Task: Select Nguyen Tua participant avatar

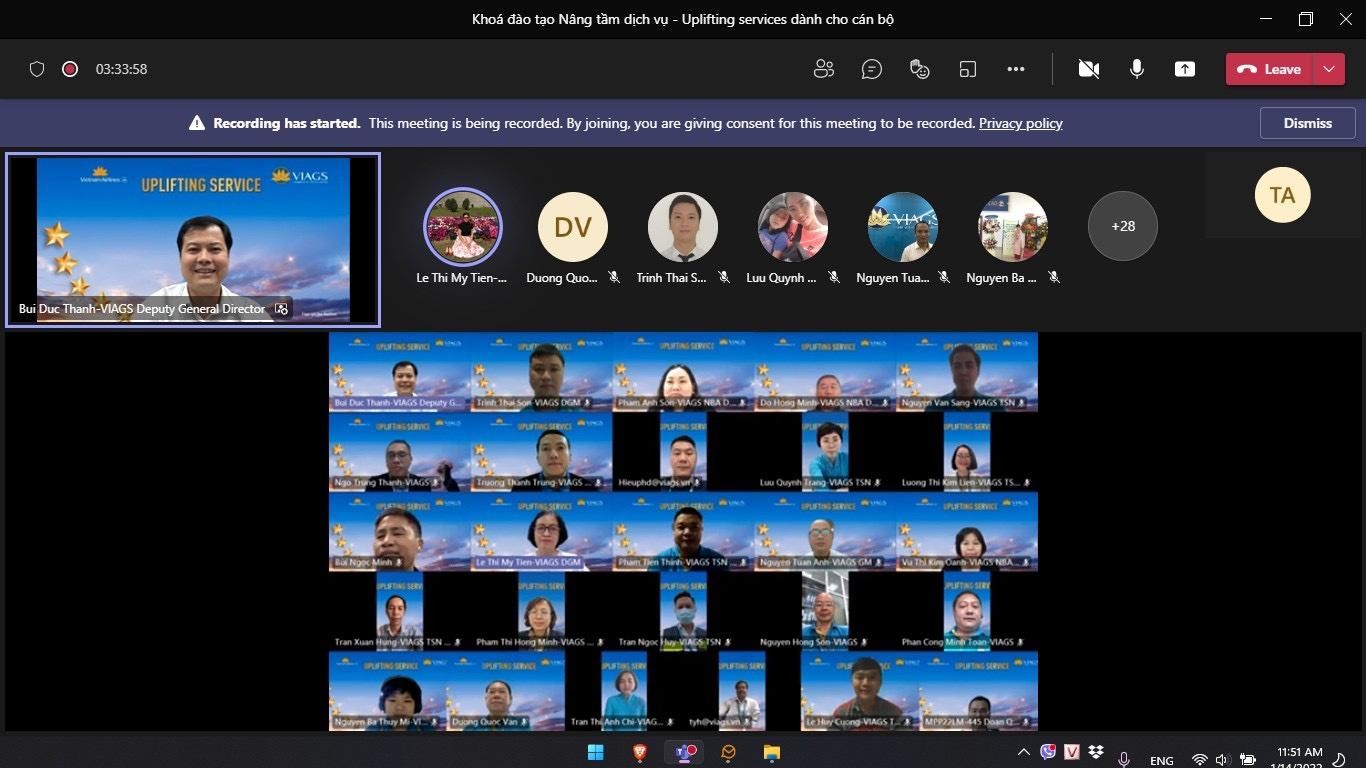Action: (903, 227)
